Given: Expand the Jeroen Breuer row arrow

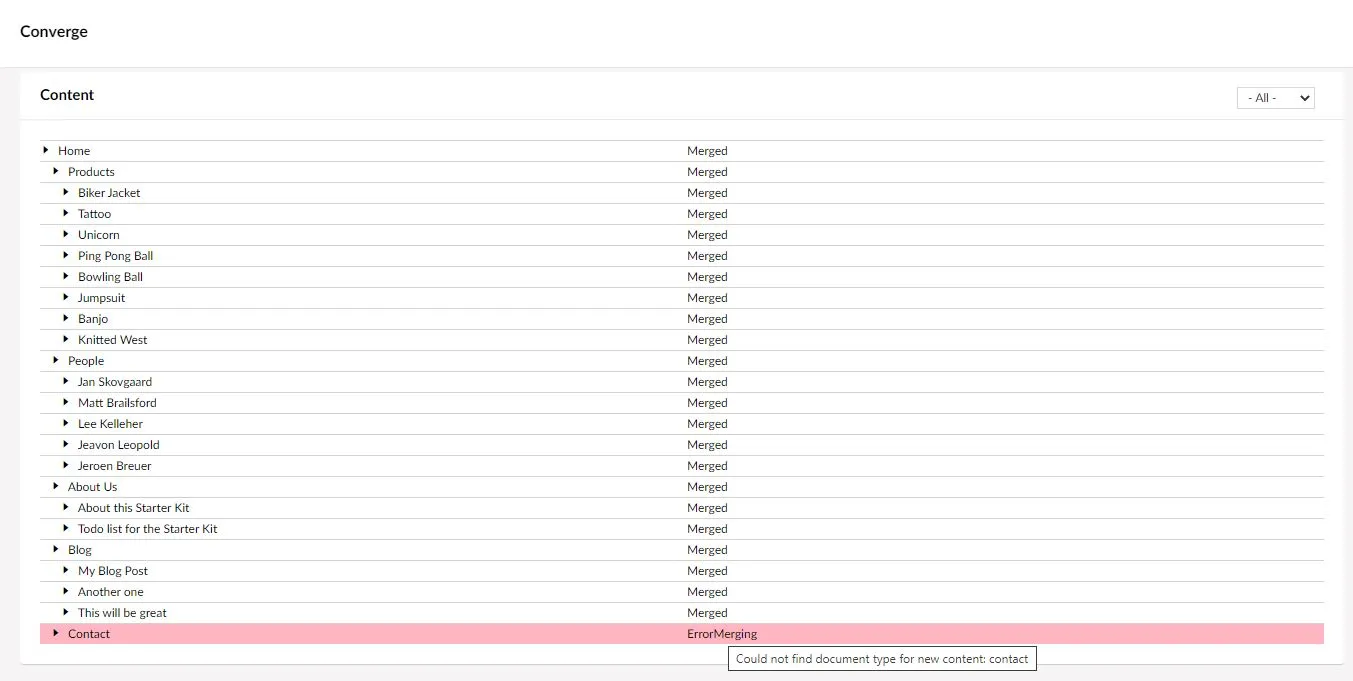Looking at the screenshot, I should [x=66, y=465].
